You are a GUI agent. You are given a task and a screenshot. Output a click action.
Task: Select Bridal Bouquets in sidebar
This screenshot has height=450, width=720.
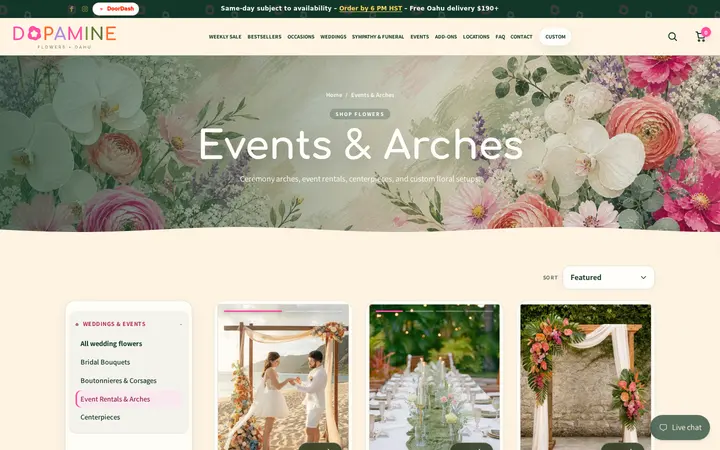(105, 362)
